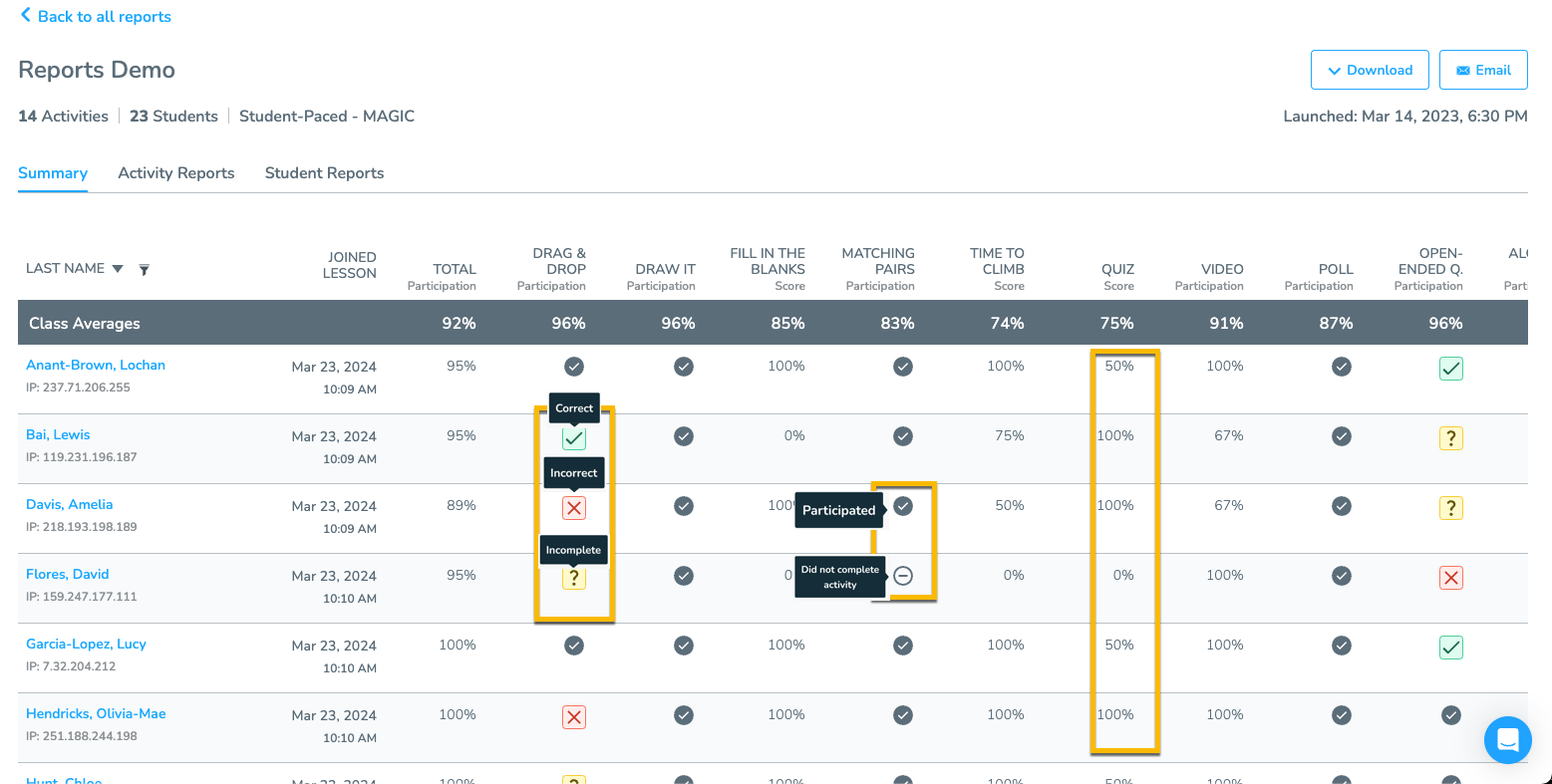Click Davis, Amelia Participated check in Matching Pairs
This screenshot has height=784, width=1552.
tap(903, 506)
